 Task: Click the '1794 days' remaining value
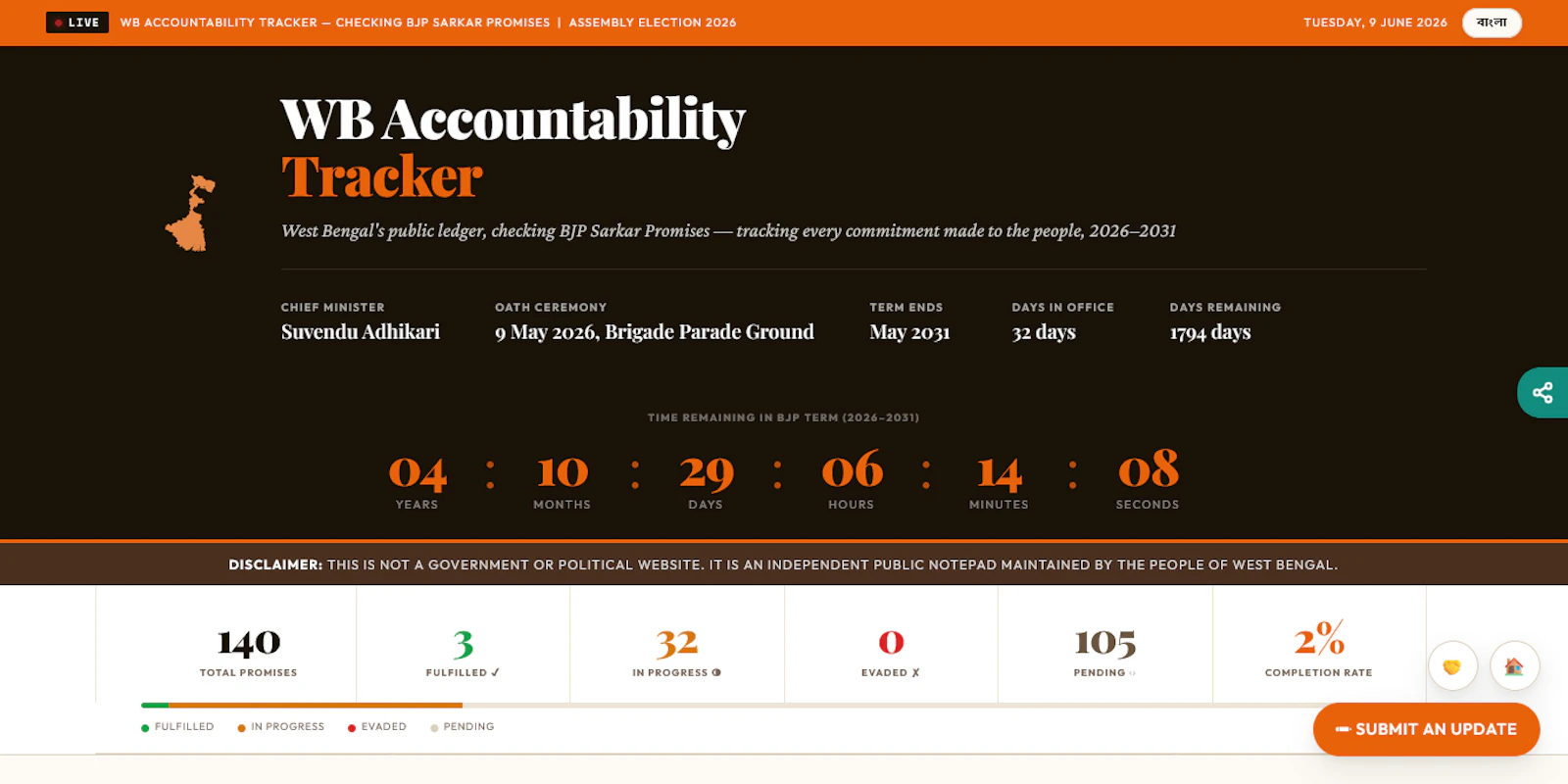pyautogui.click(x=1210, y=332)
